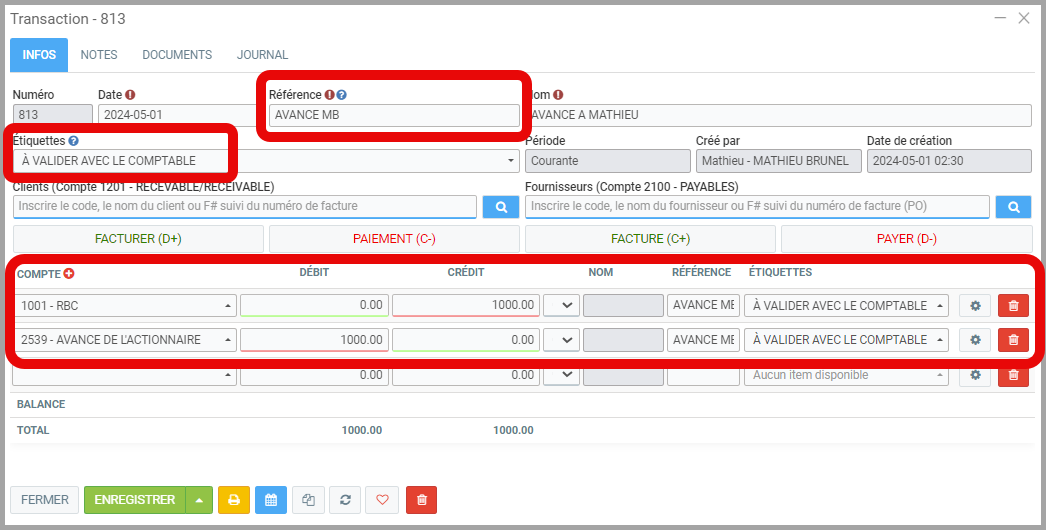Add an account line with the red plus

pos(69,273)
